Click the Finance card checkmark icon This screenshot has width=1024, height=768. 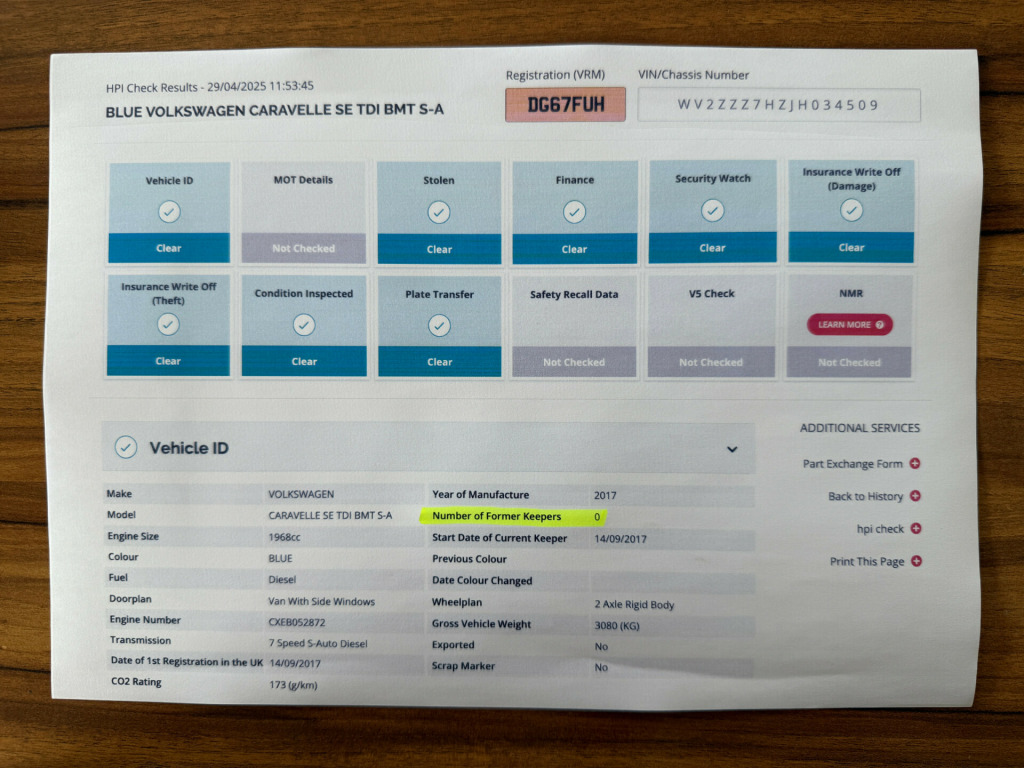[x=575, y=212]
